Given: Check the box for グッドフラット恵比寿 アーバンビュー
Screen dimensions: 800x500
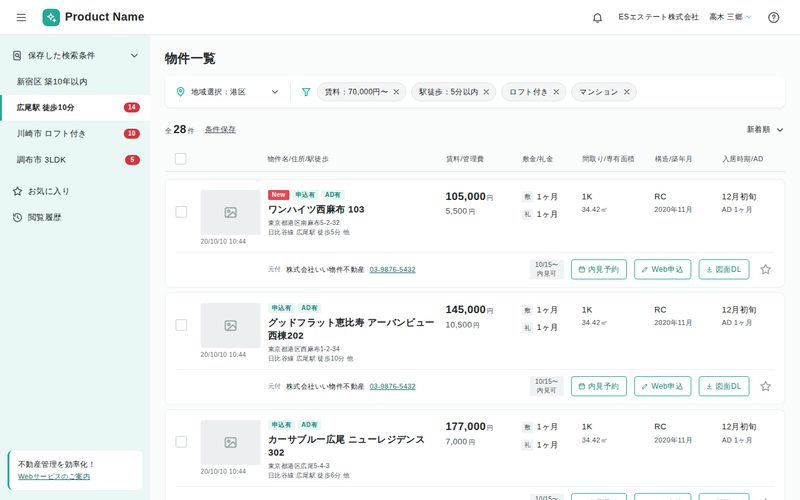Looking at the screenshot, I should (181, 325).
